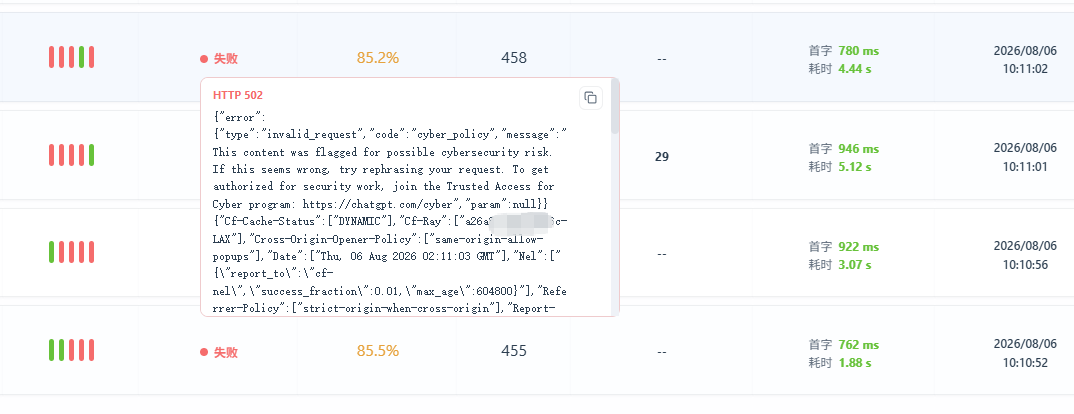Click the 85.2% percentage value
This screenshot has height=414, width=1074.
(x=377, y=58)
